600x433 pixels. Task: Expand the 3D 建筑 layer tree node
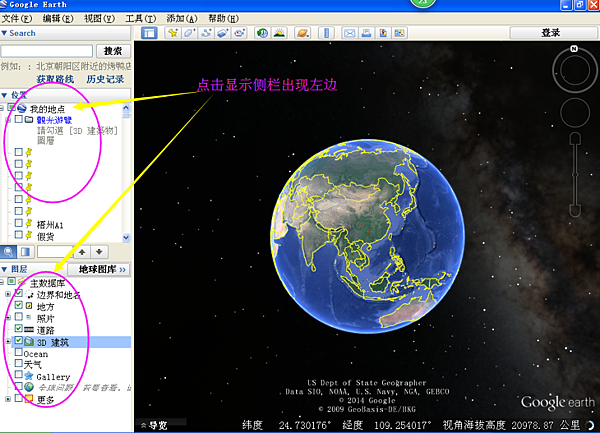point(8,341)
